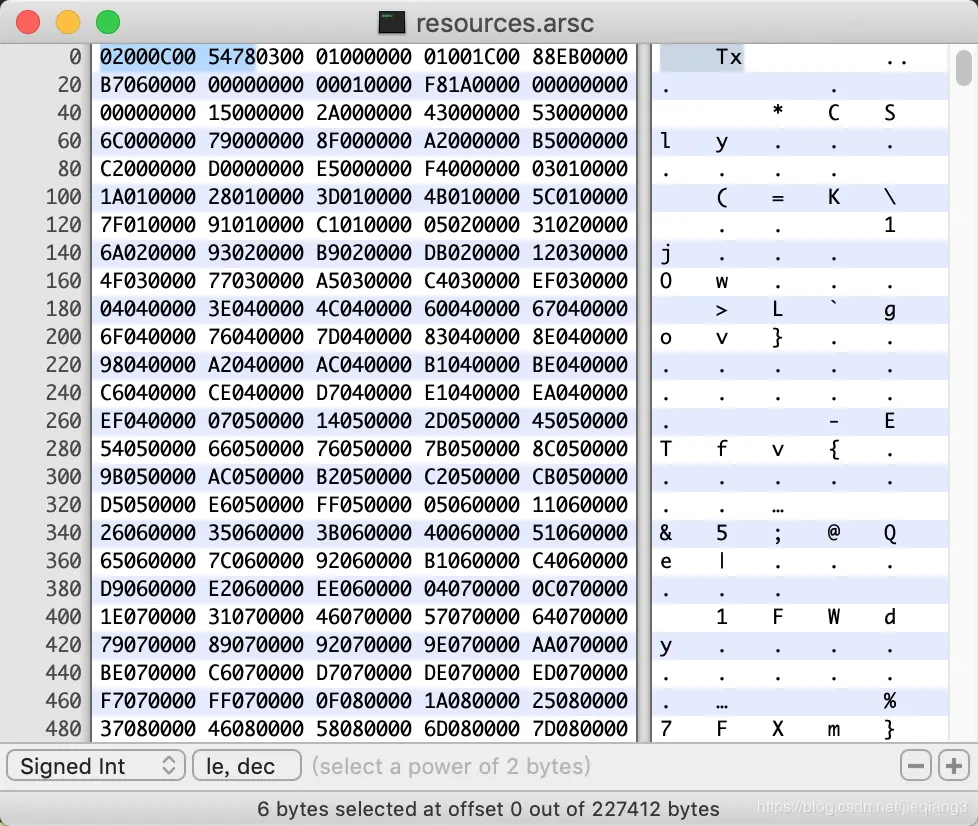Click hex group C2000000

(x=148, y=169)
